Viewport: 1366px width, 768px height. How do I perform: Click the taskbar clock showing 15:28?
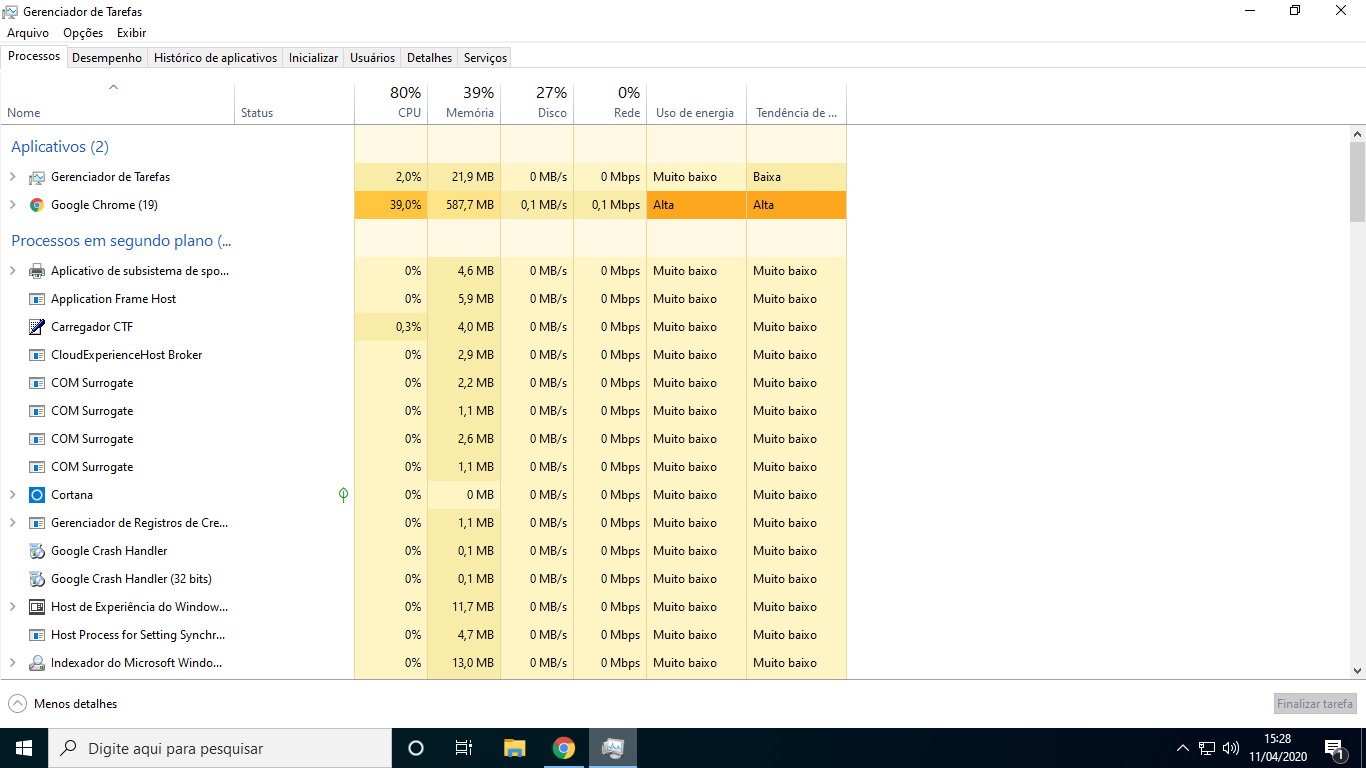tap(1277, 748)
